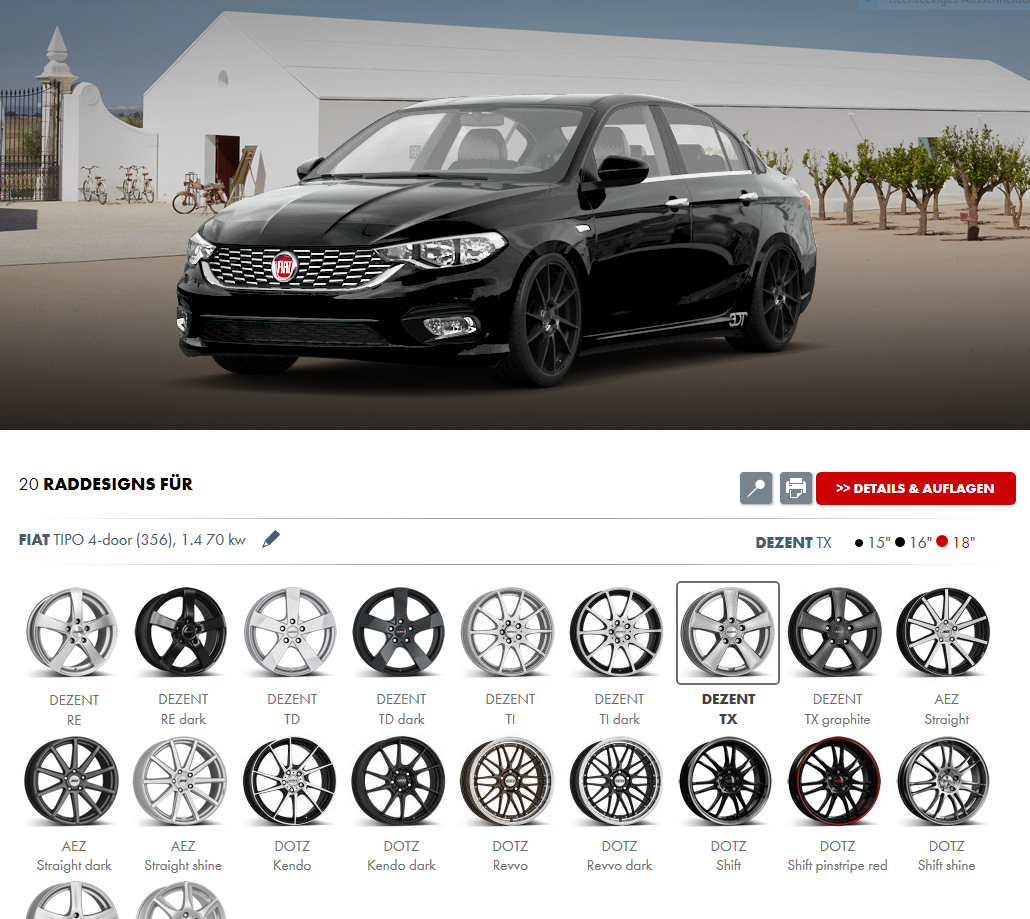
Task: Click the magnifier zoom icon button
Action: (x=756, y=488)
